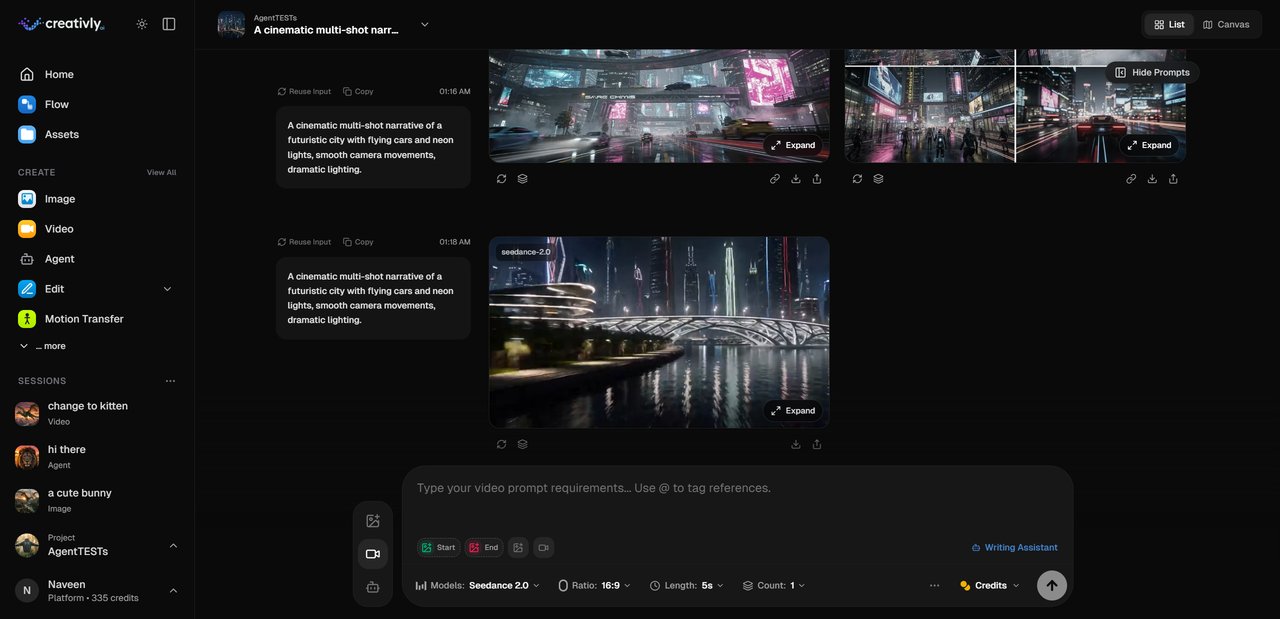1280x619 pixels.
Task: Open Flow from sidebar
Action: [x=57, y=104]
